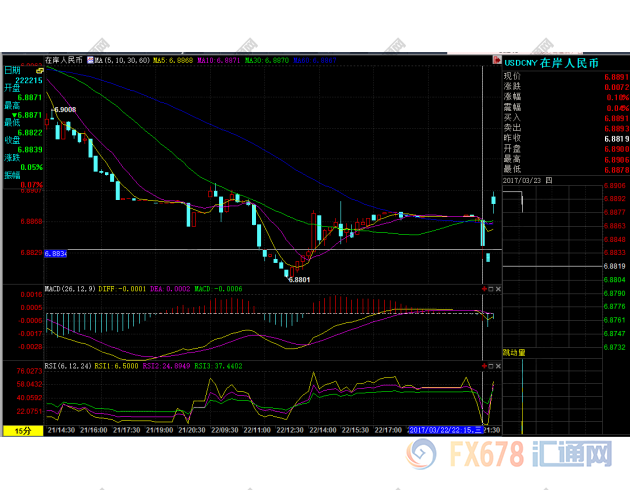Viewport: 630px width, 490px height.
Task: Open the 15分 period selector
Action: 21,429
